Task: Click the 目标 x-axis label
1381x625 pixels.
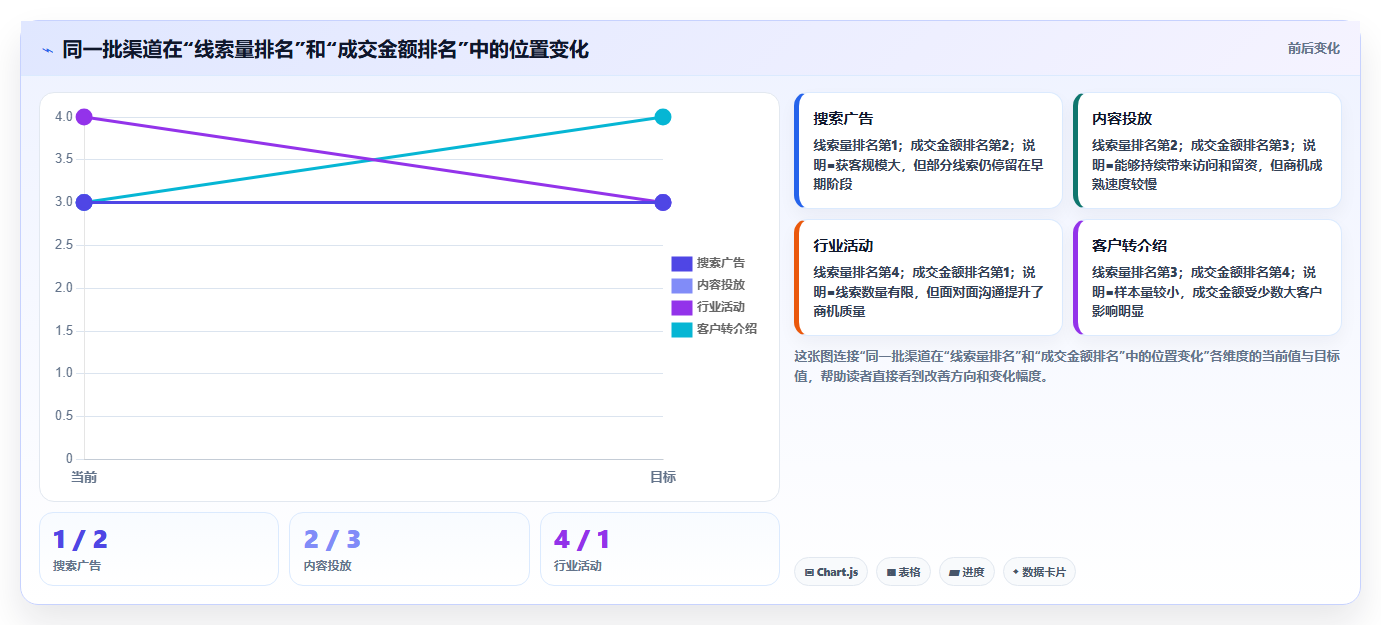Action: click(662, 477)
